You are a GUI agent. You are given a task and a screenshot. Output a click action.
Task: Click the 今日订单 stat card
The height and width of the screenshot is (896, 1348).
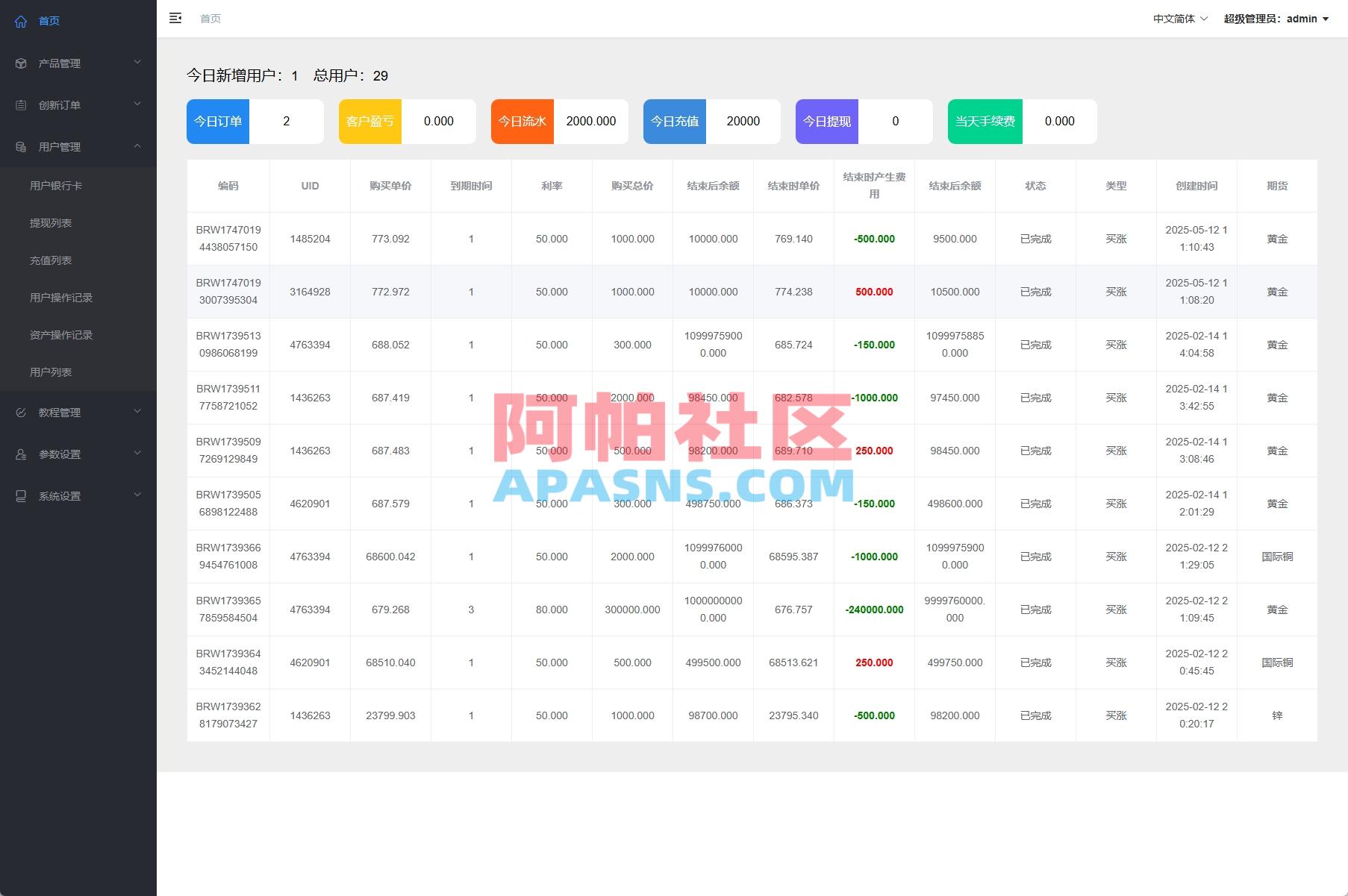[x=217, y=121]
